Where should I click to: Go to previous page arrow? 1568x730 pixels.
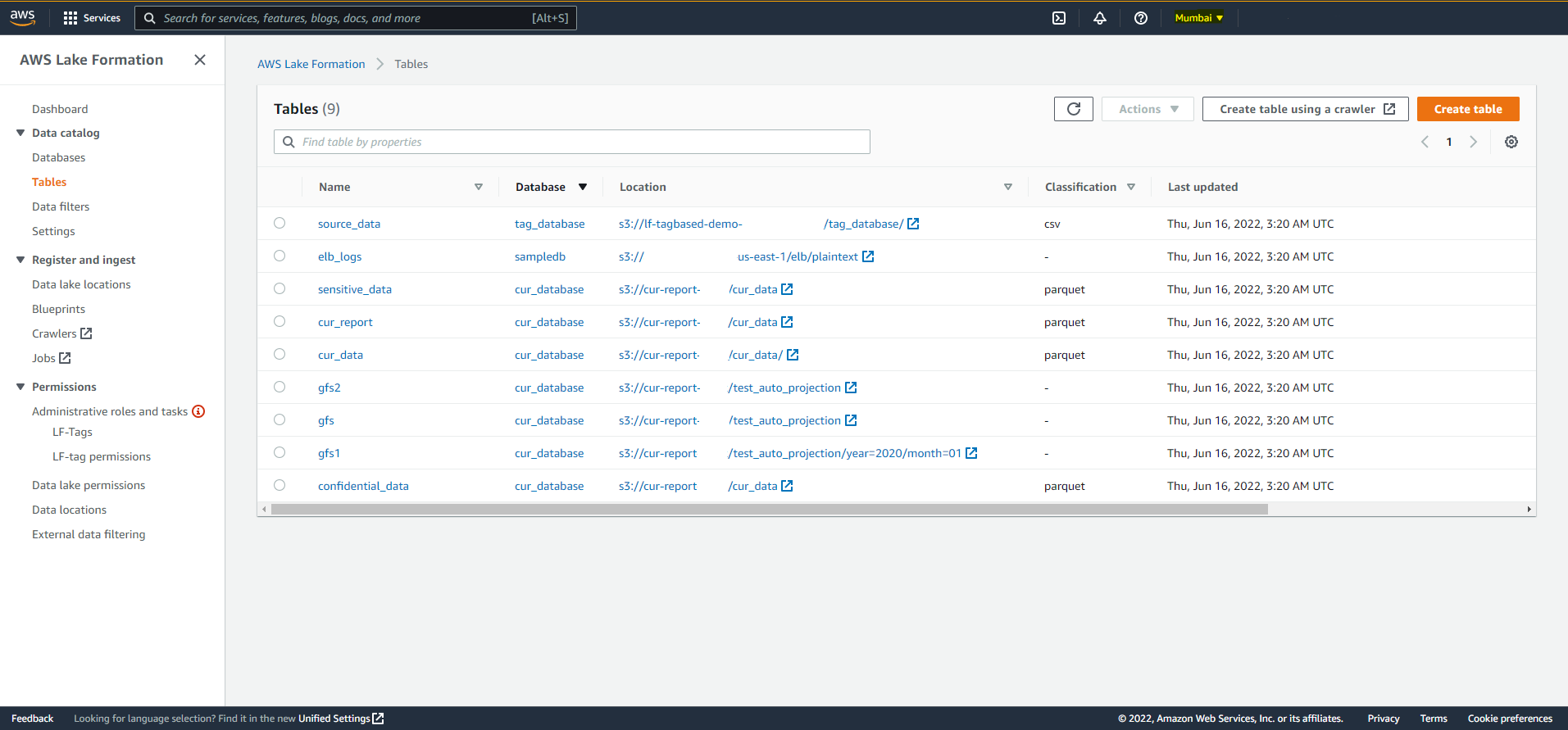(1425, 142)
